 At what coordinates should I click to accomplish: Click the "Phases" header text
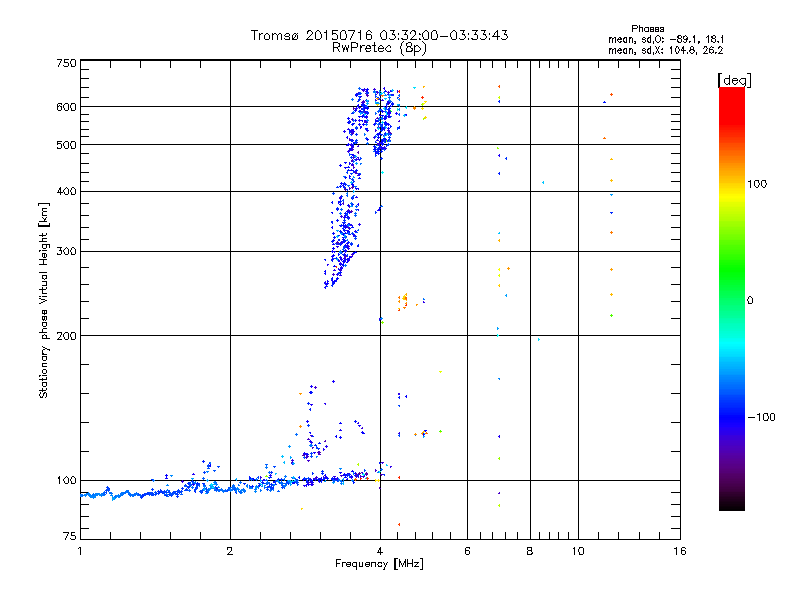[x=647, y=29]
